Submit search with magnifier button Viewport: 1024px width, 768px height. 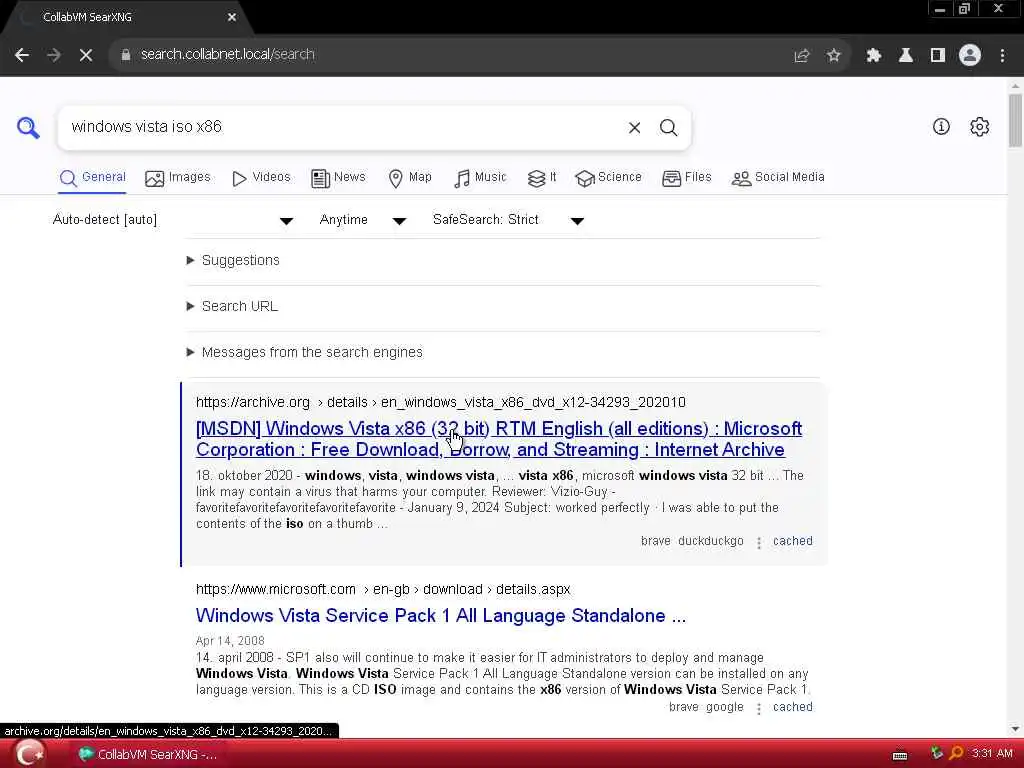(x=668, y=128)
